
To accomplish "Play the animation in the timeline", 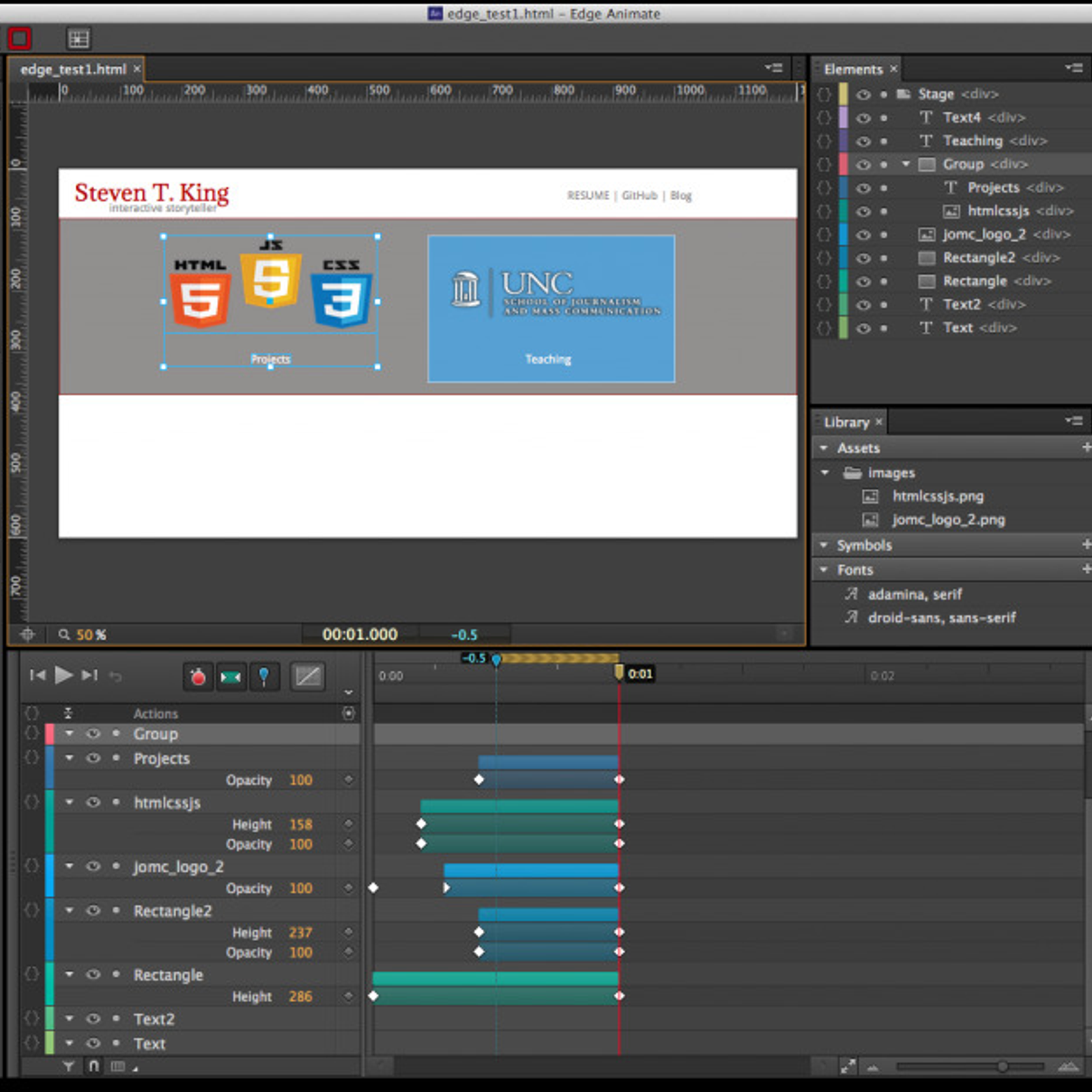I will pyautogui.click(x=63, y=675).
